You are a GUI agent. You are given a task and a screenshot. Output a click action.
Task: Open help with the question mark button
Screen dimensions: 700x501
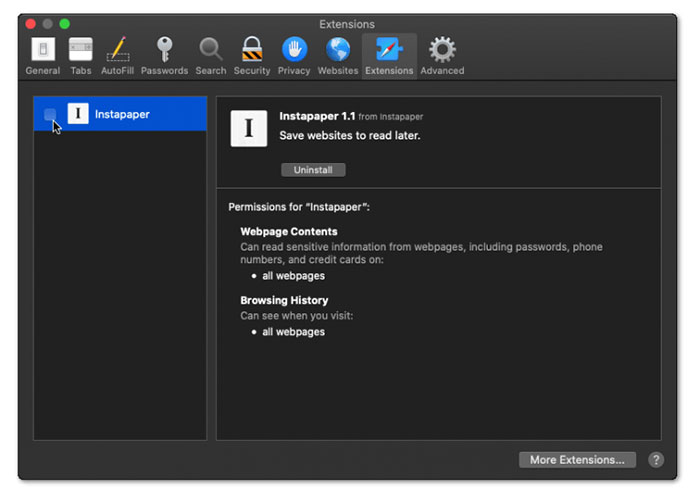(x=656, y=460)
